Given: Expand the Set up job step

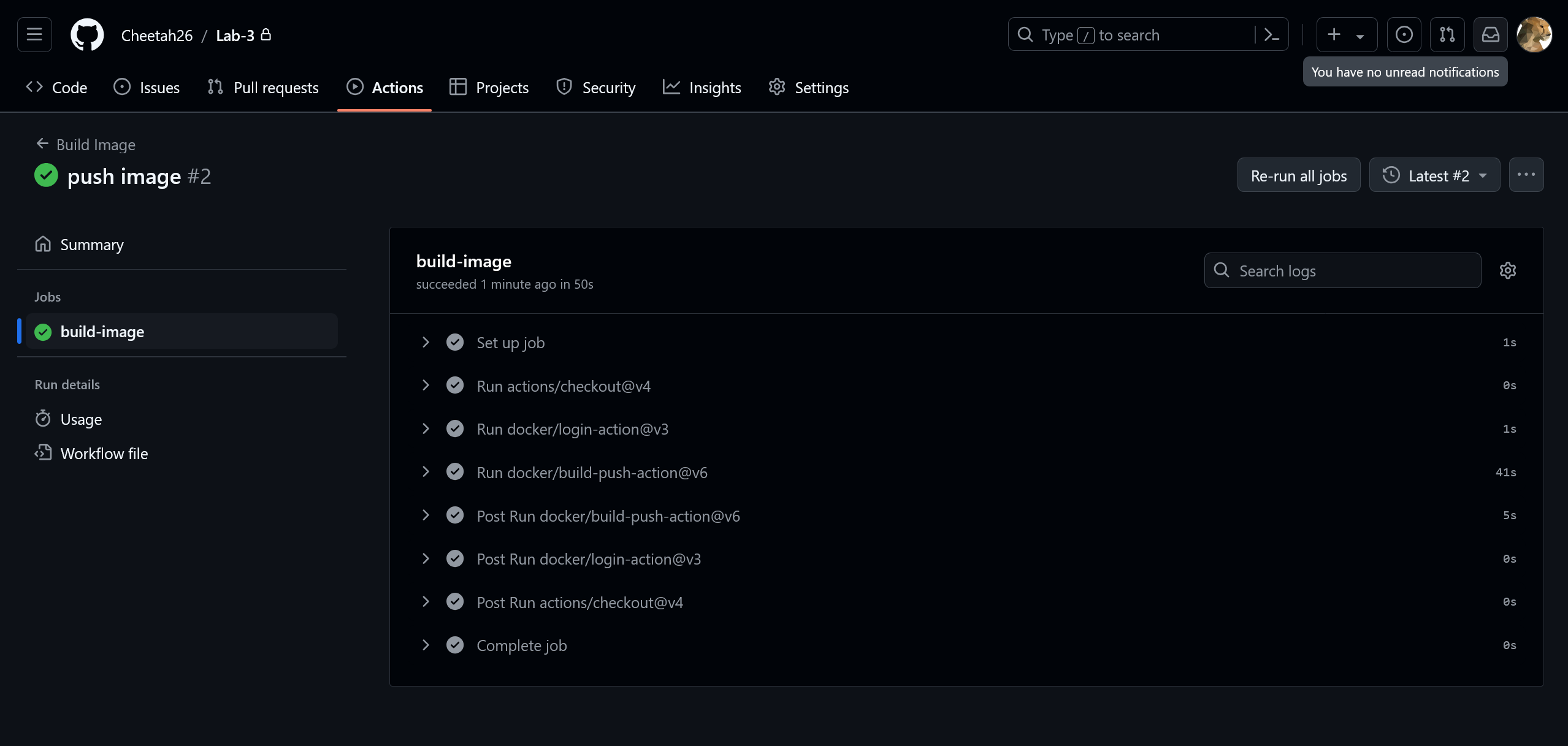Looking at the screenshot, I should (x=425, y=341).
